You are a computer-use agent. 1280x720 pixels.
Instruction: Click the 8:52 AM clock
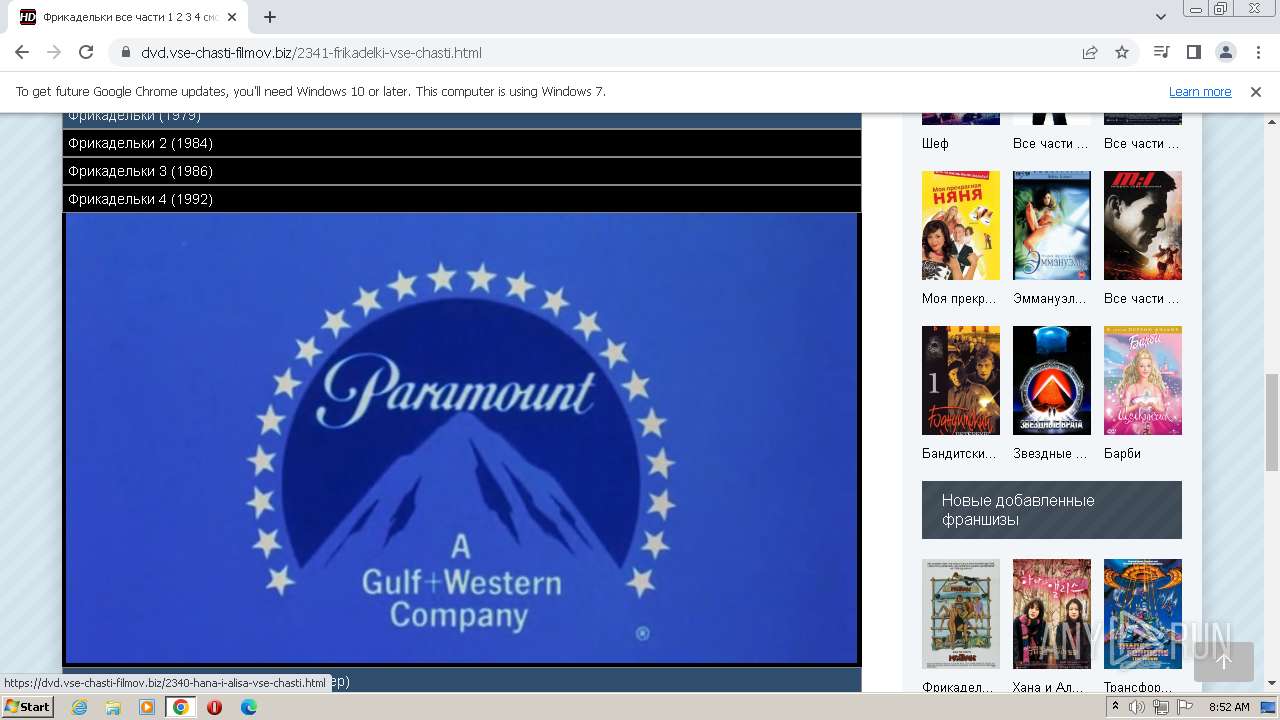point(1228,707)
